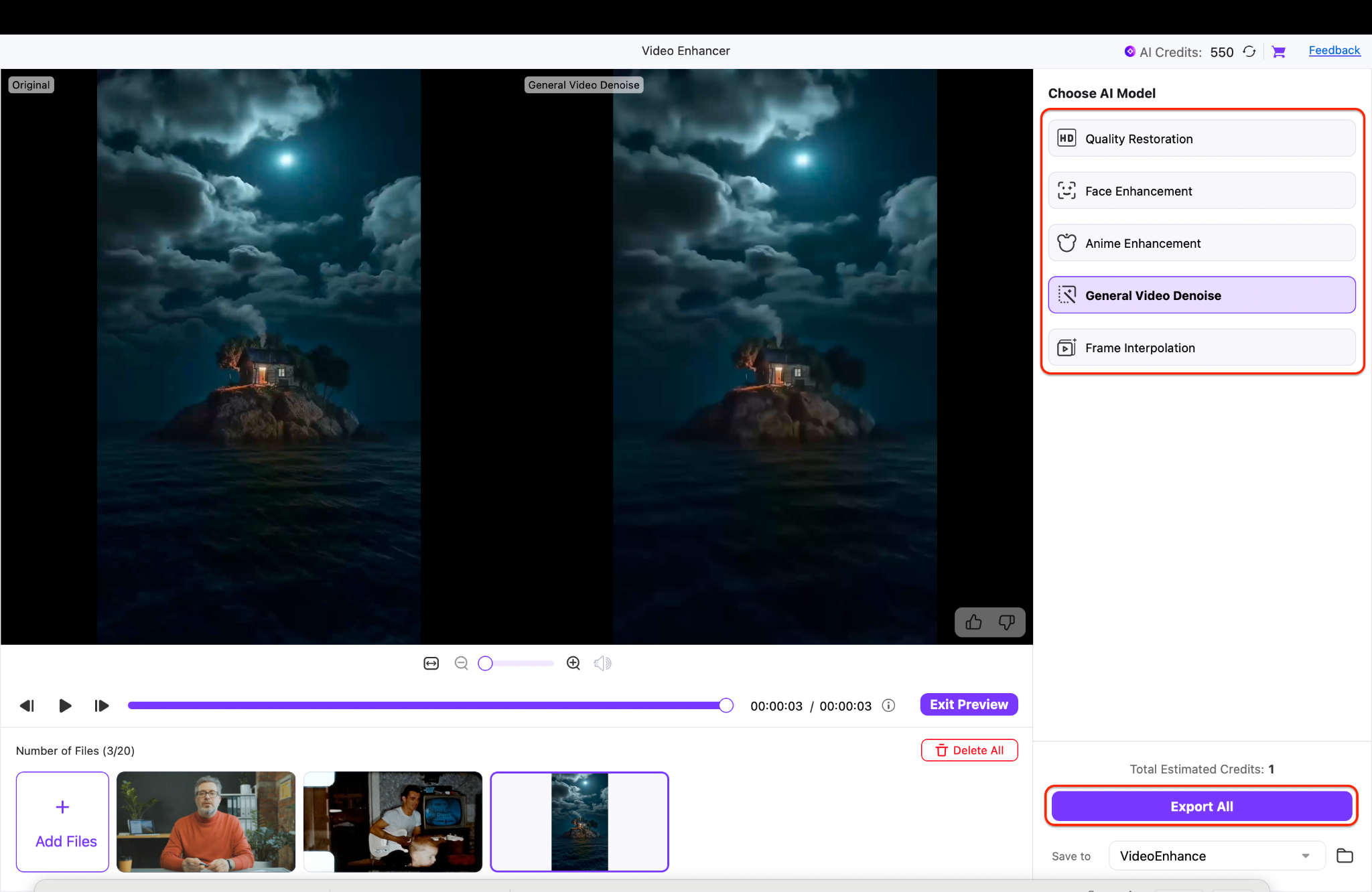This screenshot has width=1372, height=892.
Task: Choose the Frame Interpolation model
Action: click(1201, 348)
